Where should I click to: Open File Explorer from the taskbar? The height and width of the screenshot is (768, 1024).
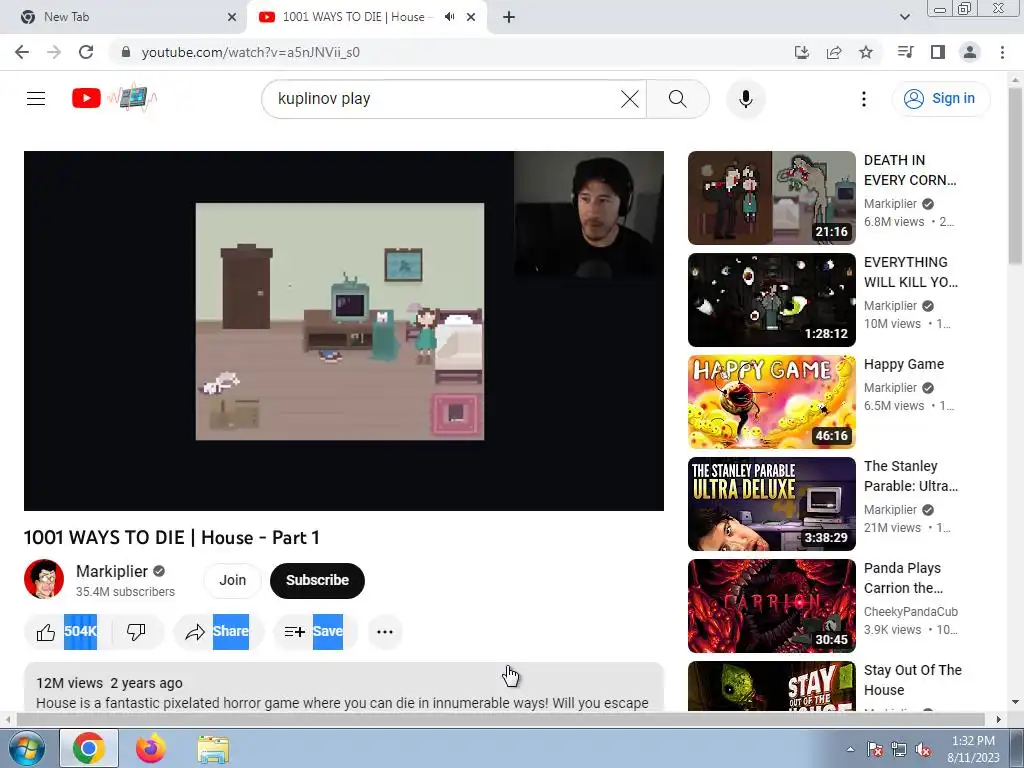[213, 748]
